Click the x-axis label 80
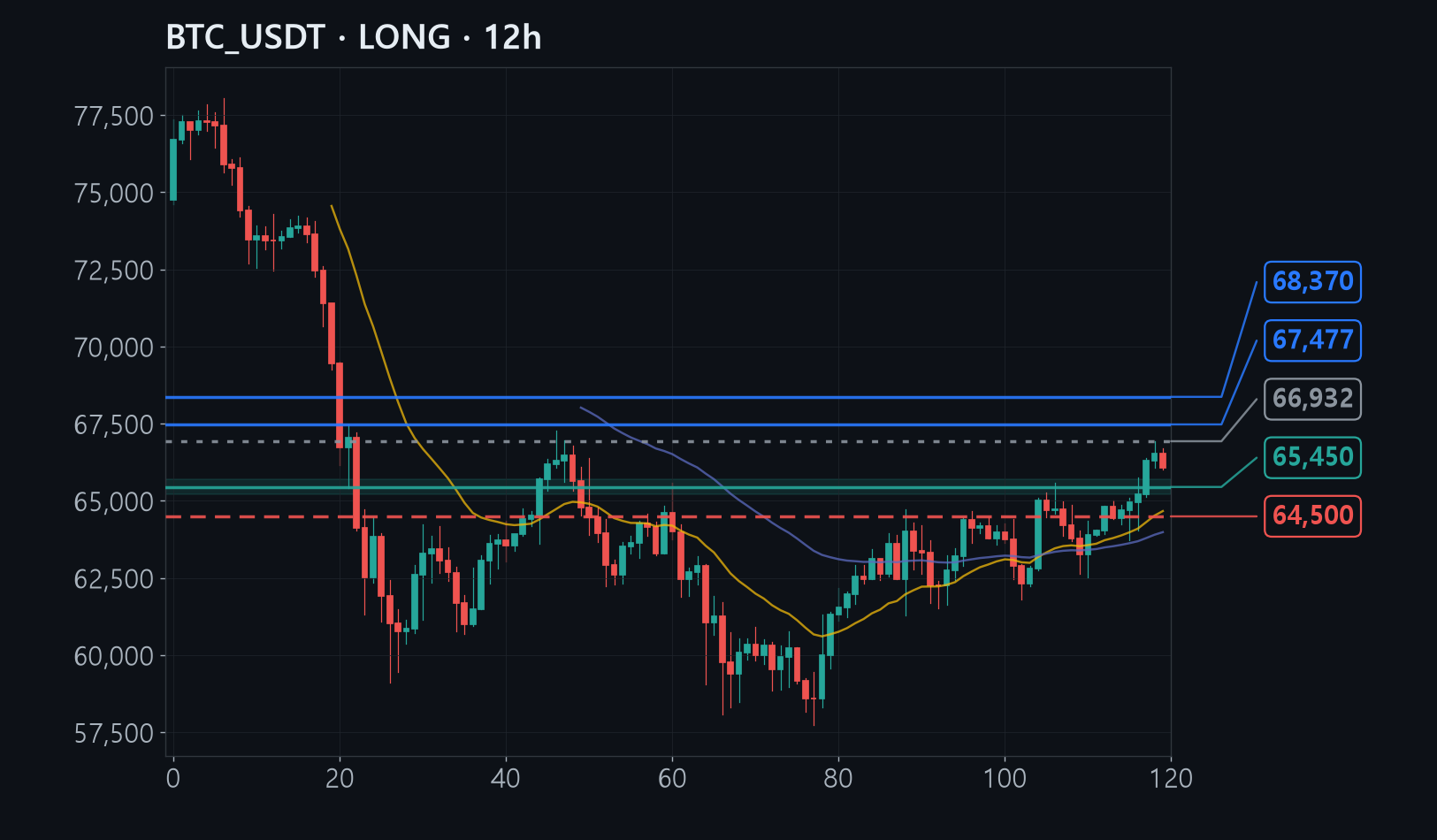 838,779
